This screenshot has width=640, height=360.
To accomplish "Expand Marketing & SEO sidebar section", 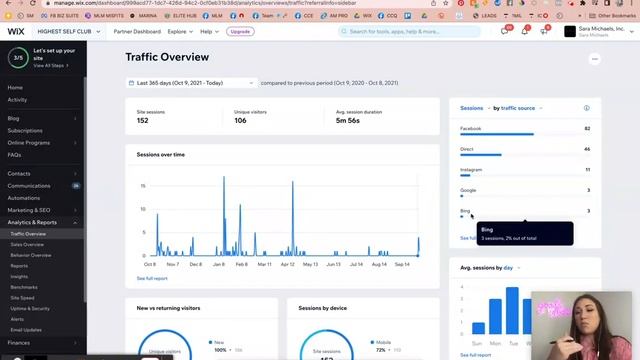I will 75,210.
